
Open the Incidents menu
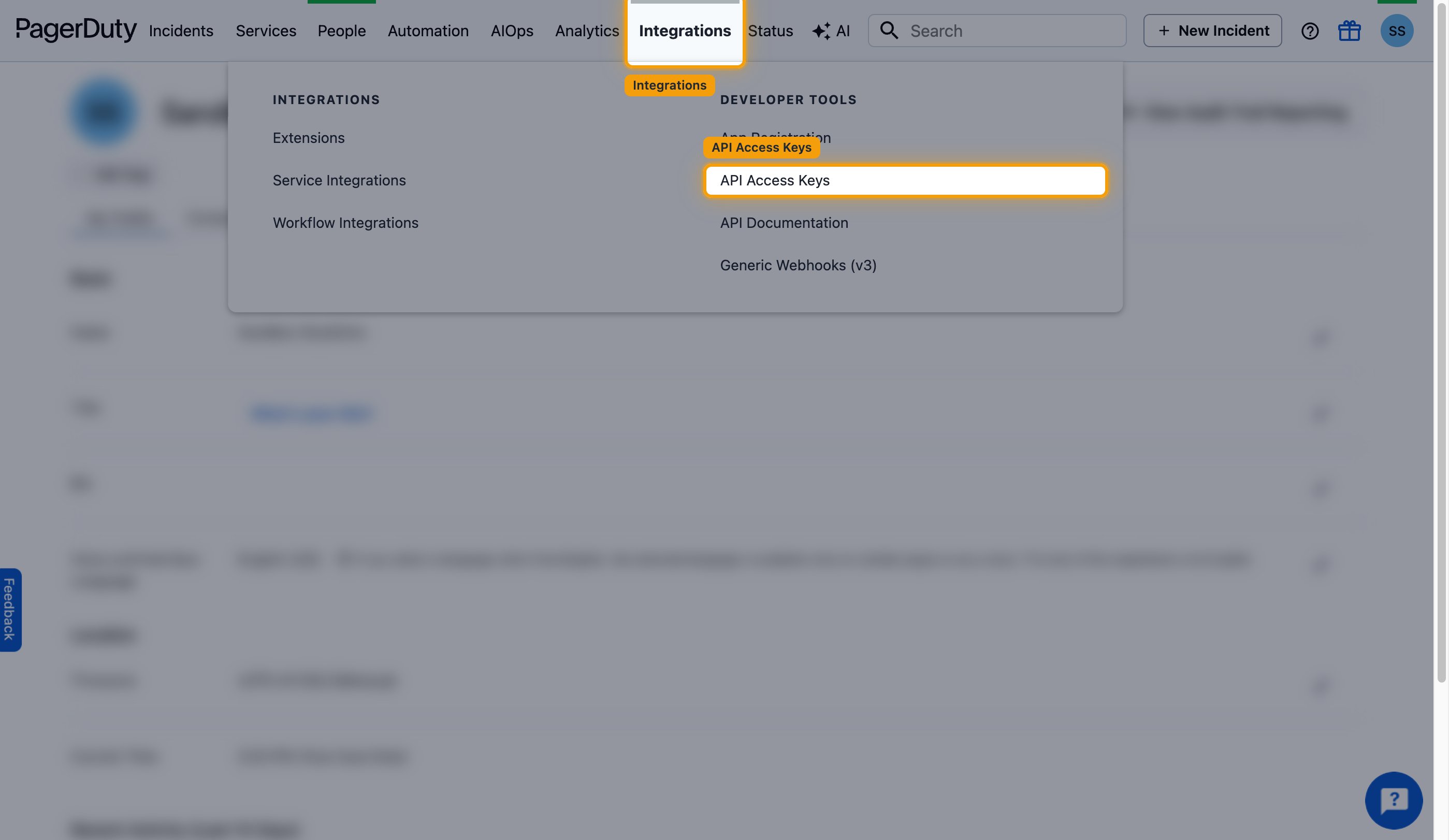click(x=181, y=31)
